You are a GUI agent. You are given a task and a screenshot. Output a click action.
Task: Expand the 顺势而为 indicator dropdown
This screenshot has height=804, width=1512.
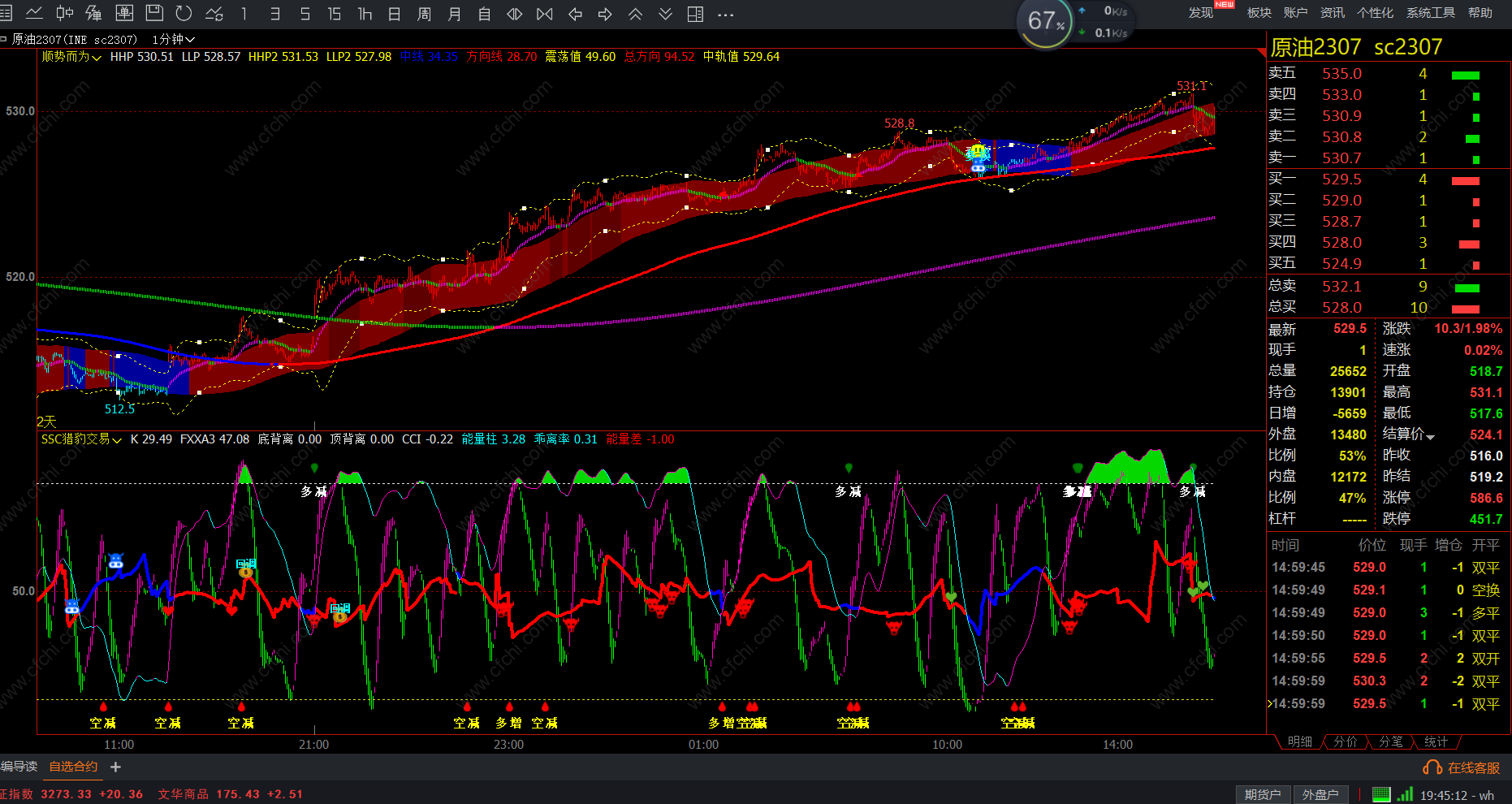point(71,57)
